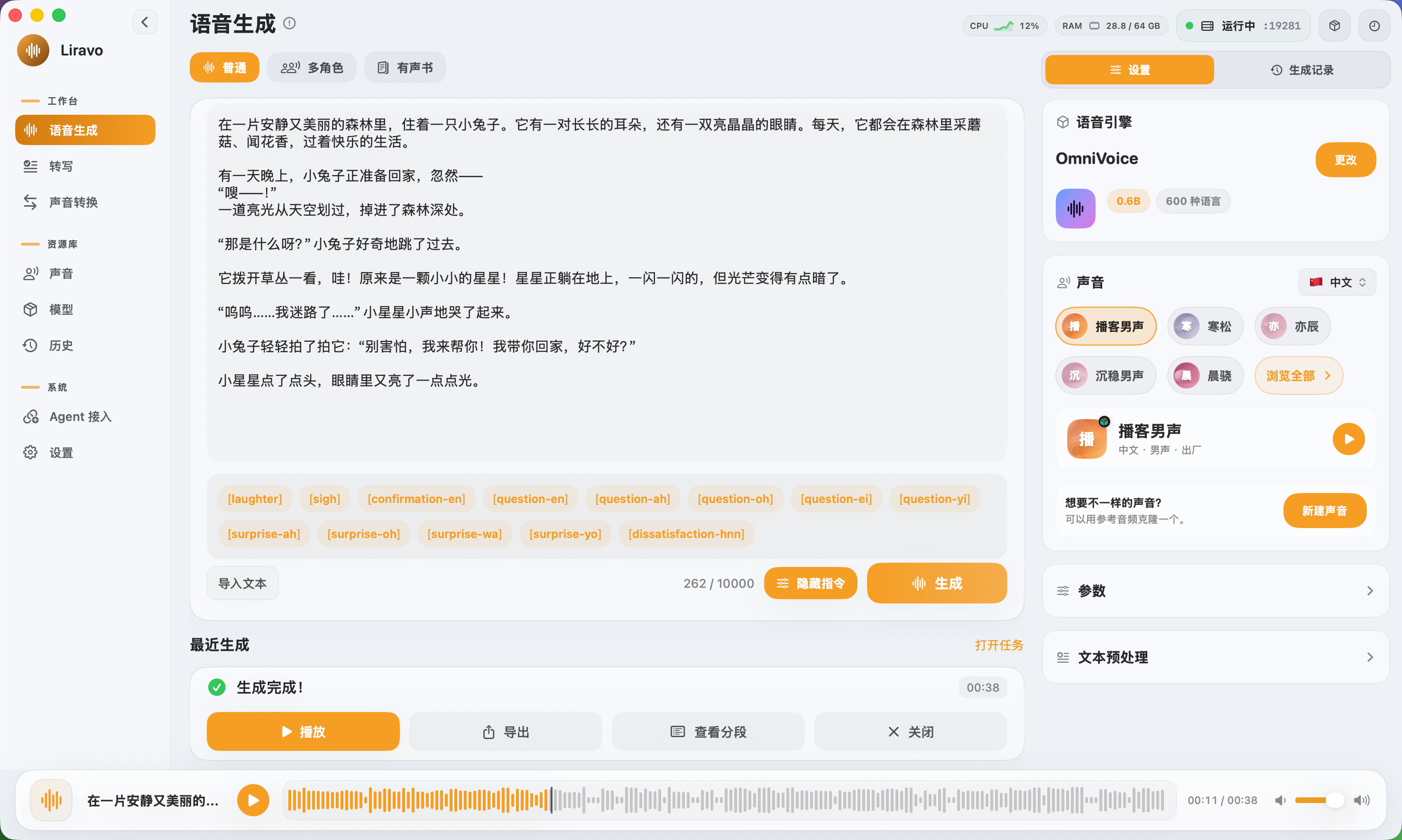Click into the story text input area

click(607, 282)
